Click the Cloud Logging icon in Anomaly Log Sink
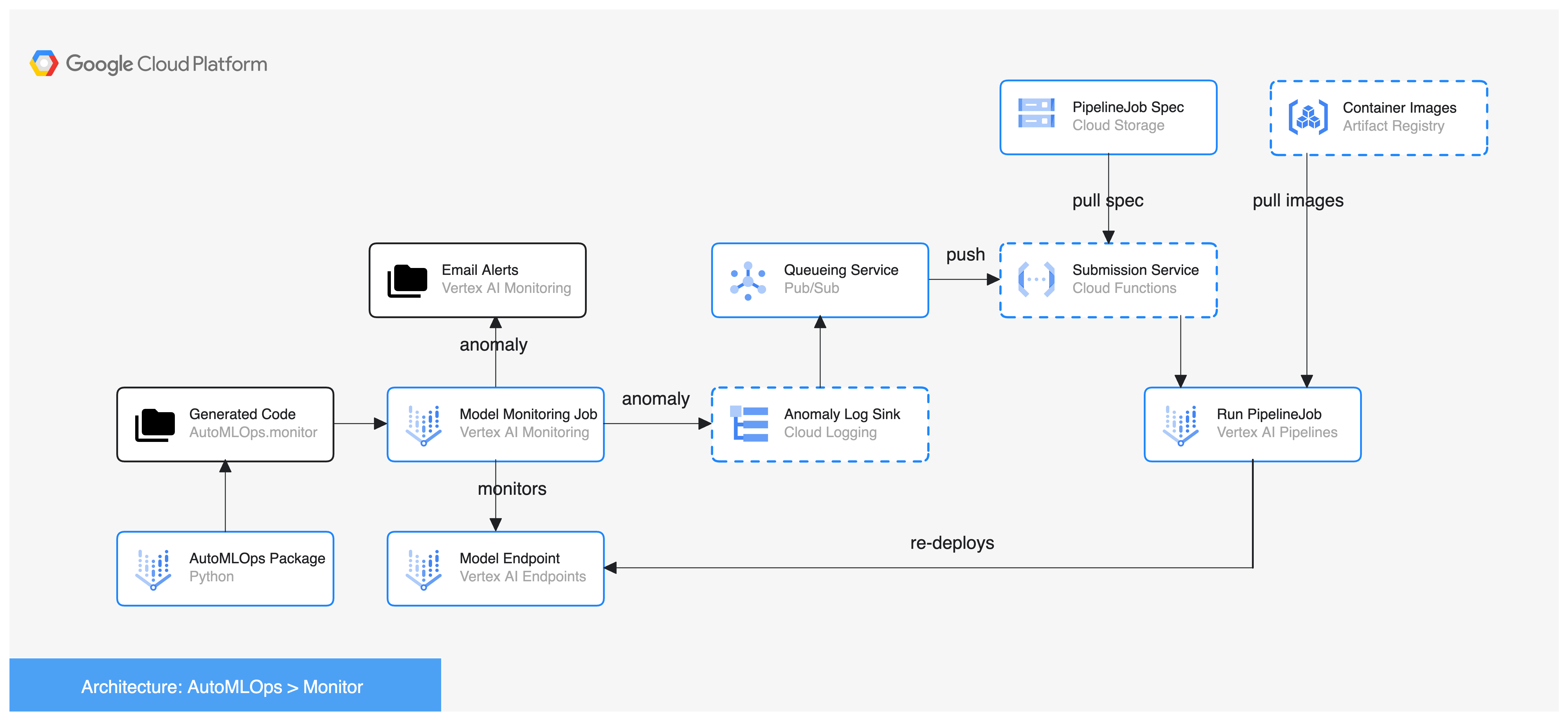 [x=749, y=424]
